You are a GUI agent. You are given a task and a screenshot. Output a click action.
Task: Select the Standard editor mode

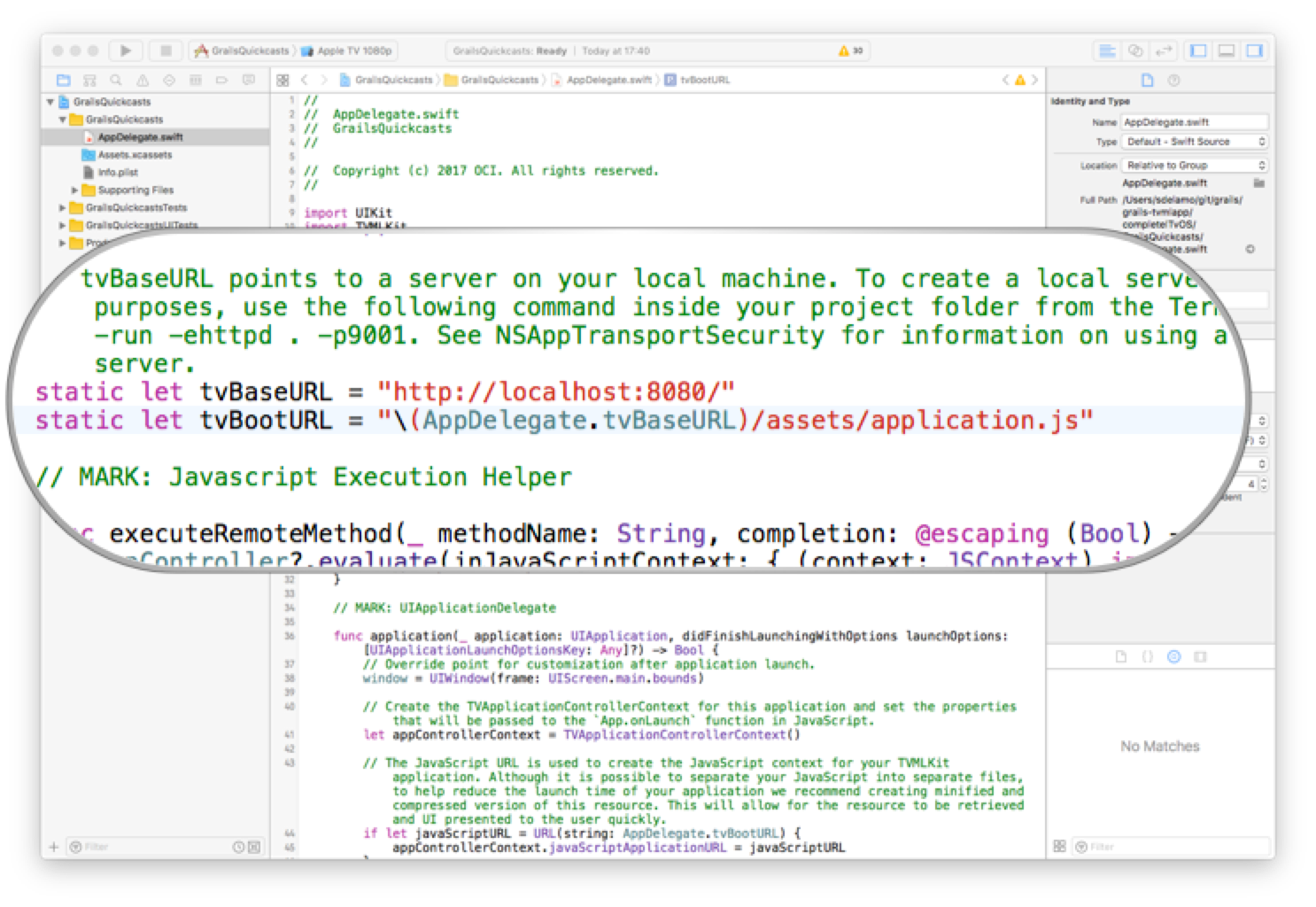1107,50
